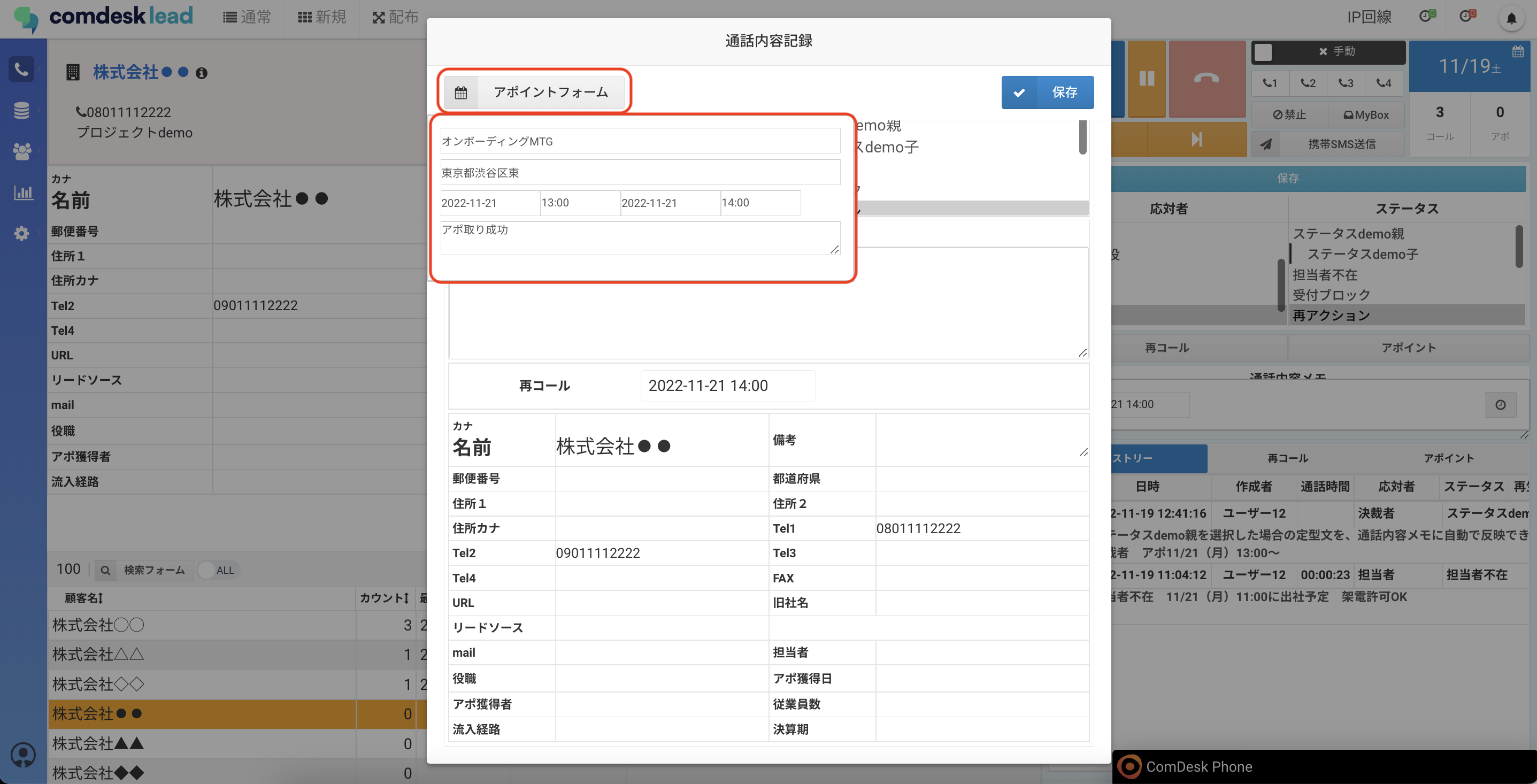Sort the list by カウント column
This screenshot has height=784, width=1537.
(384, 598)
